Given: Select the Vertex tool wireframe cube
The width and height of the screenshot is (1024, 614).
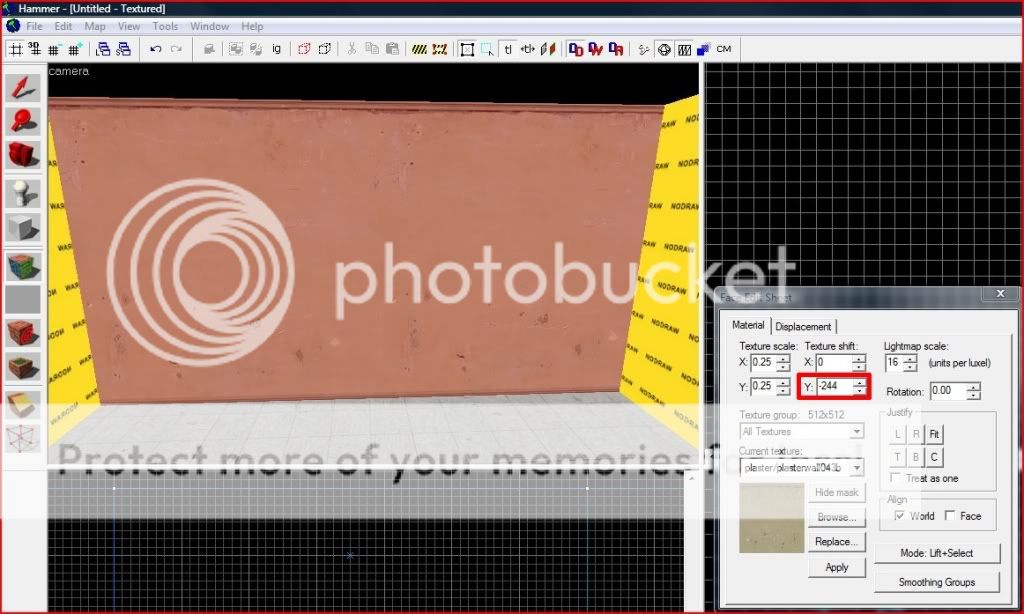Looking at the screenshot, I should [x=23, y=438].
